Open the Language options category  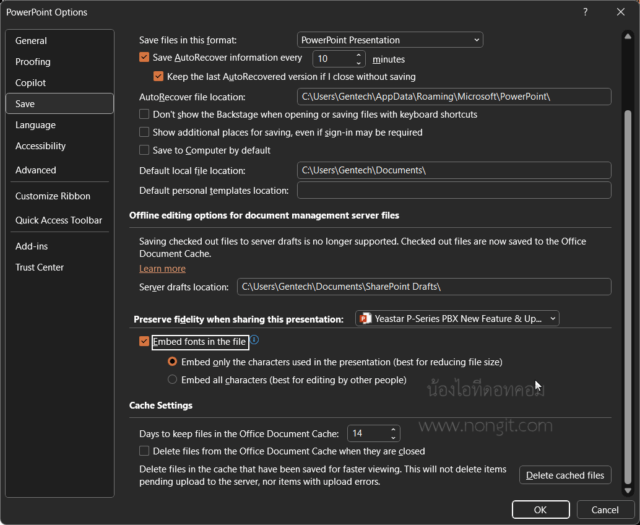tap(60, 125)
